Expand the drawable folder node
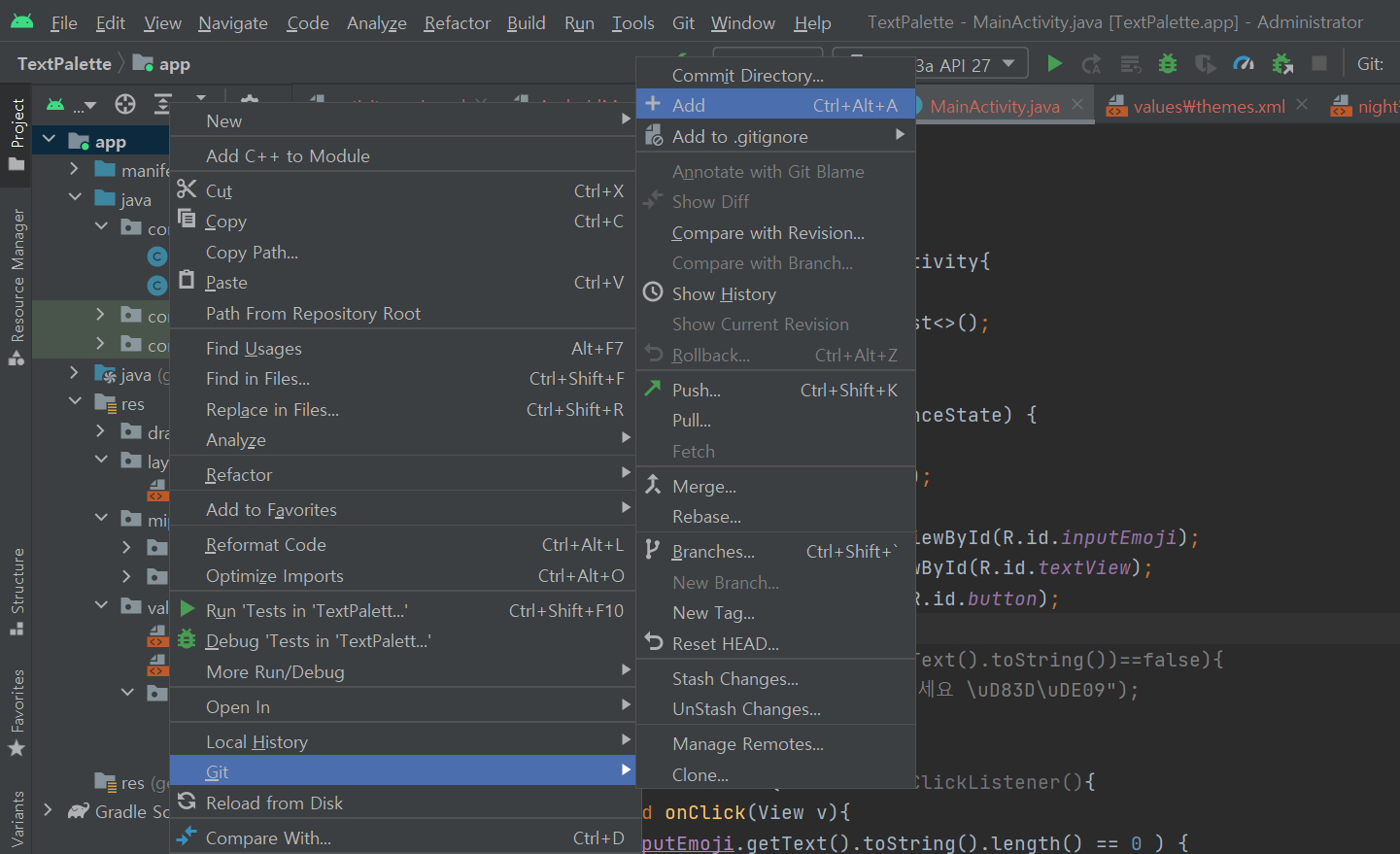 [x=100, y=430]
